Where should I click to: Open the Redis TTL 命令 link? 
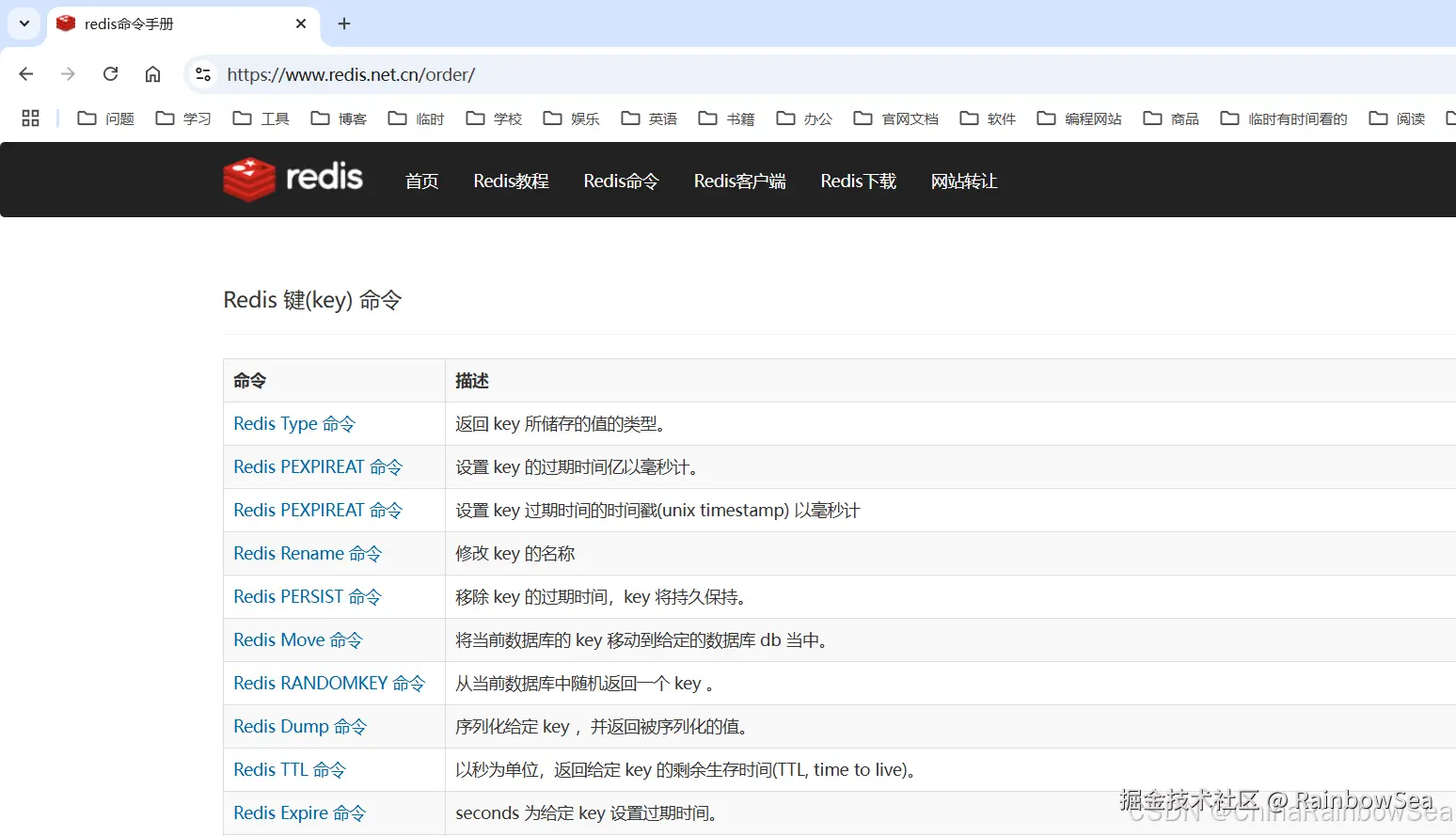(x=290, y=770)
